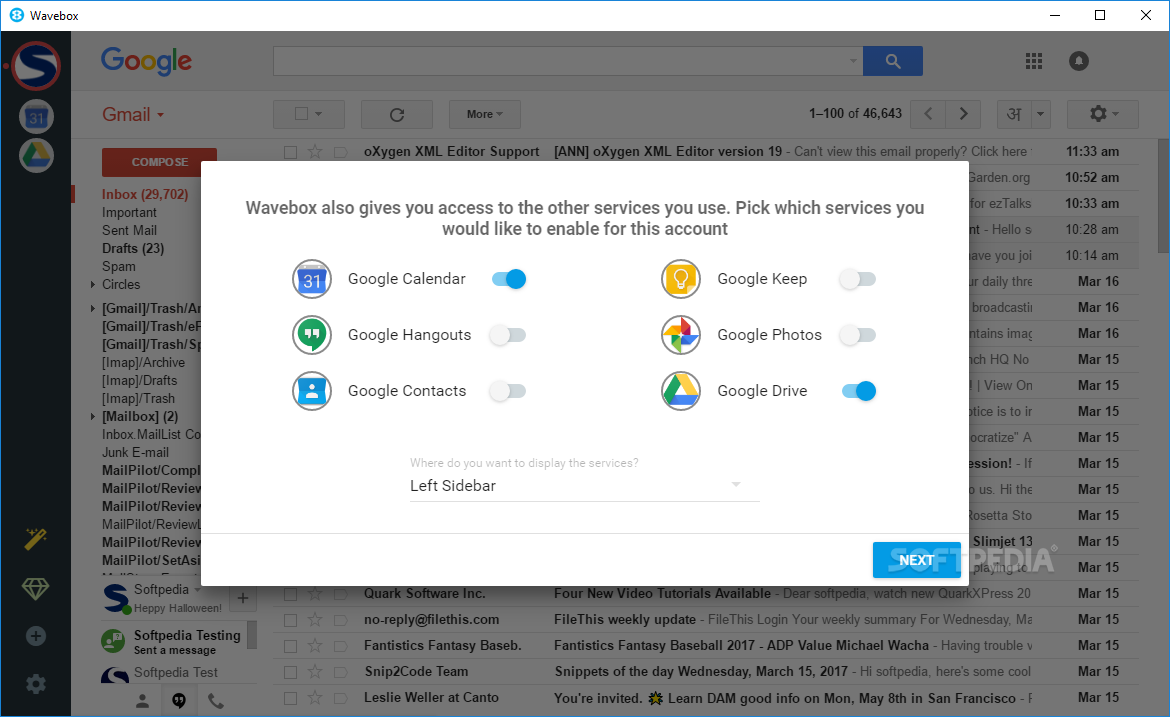1170x717 pixels.
Task: Open the Gmail switcher dropdown
Action: [x=133, y=115]
